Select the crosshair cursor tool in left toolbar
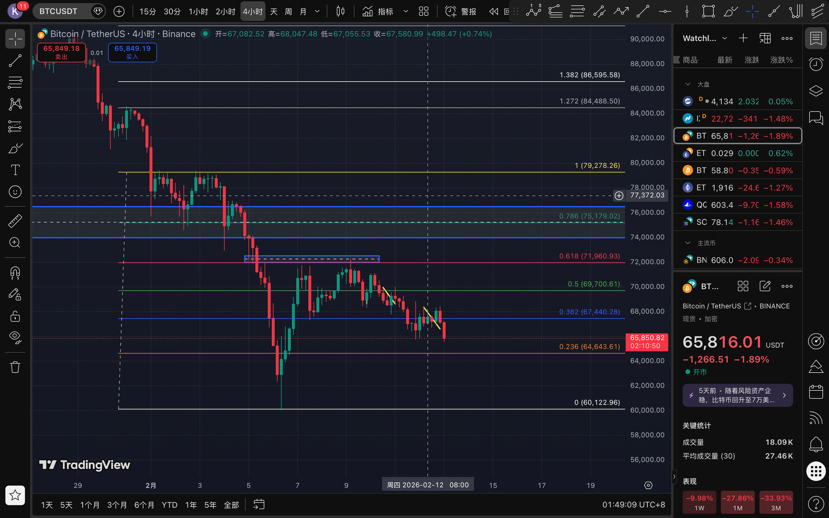Viewport: 829px width, 518px height. click(x=15, y=39)
